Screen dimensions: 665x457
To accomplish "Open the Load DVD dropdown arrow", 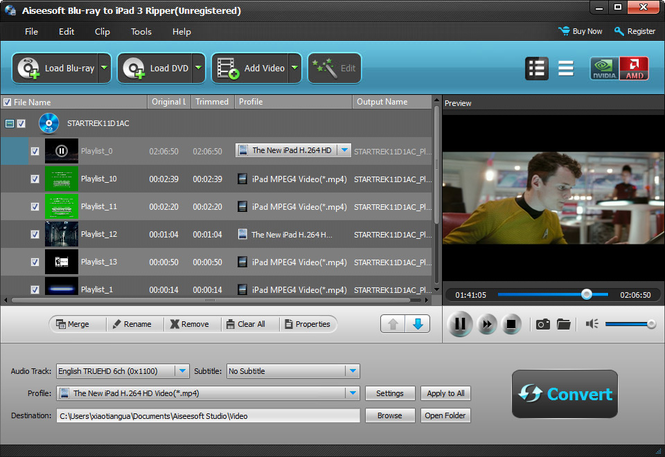I will [198, 68].
